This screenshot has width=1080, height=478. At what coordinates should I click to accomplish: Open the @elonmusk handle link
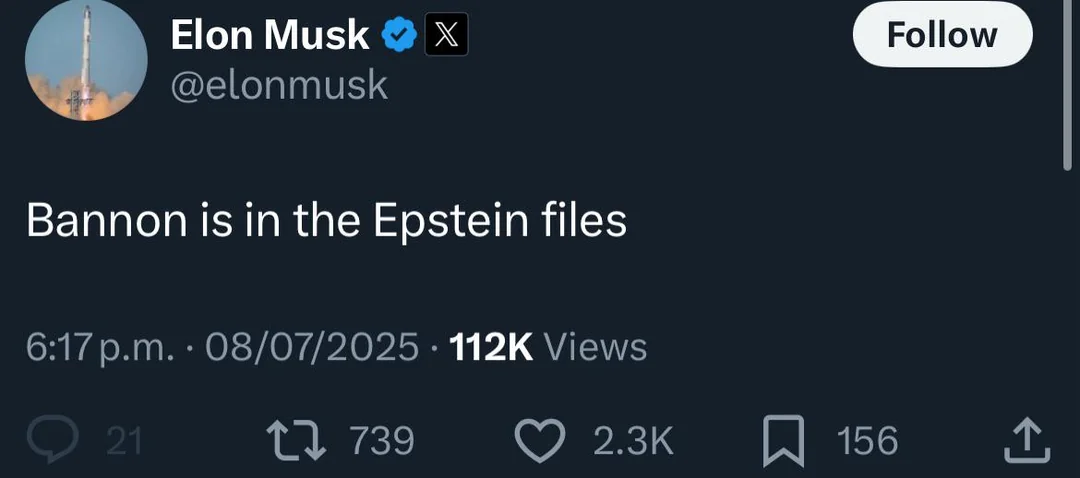click(279, 85)
